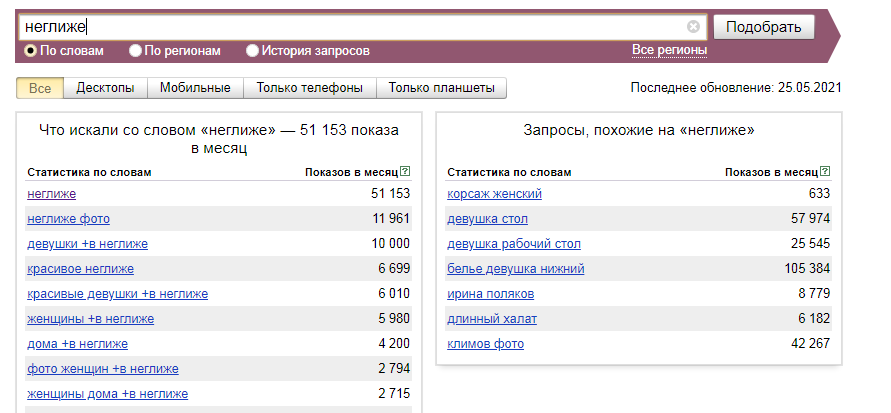Open help icon beside left 'Показов в месяц'

pyautogui.click(x=405, y=172)
